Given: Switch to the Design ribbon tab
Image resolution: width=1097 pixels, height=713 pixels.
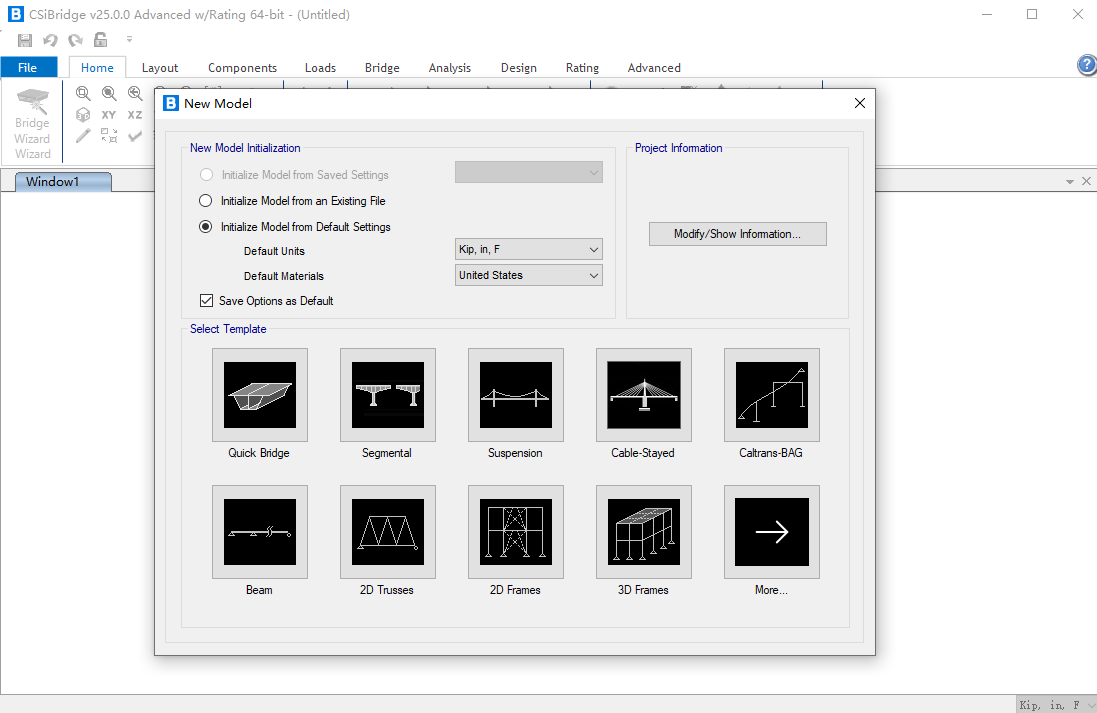Looking at the screenshot, I should tap(518, 67).
